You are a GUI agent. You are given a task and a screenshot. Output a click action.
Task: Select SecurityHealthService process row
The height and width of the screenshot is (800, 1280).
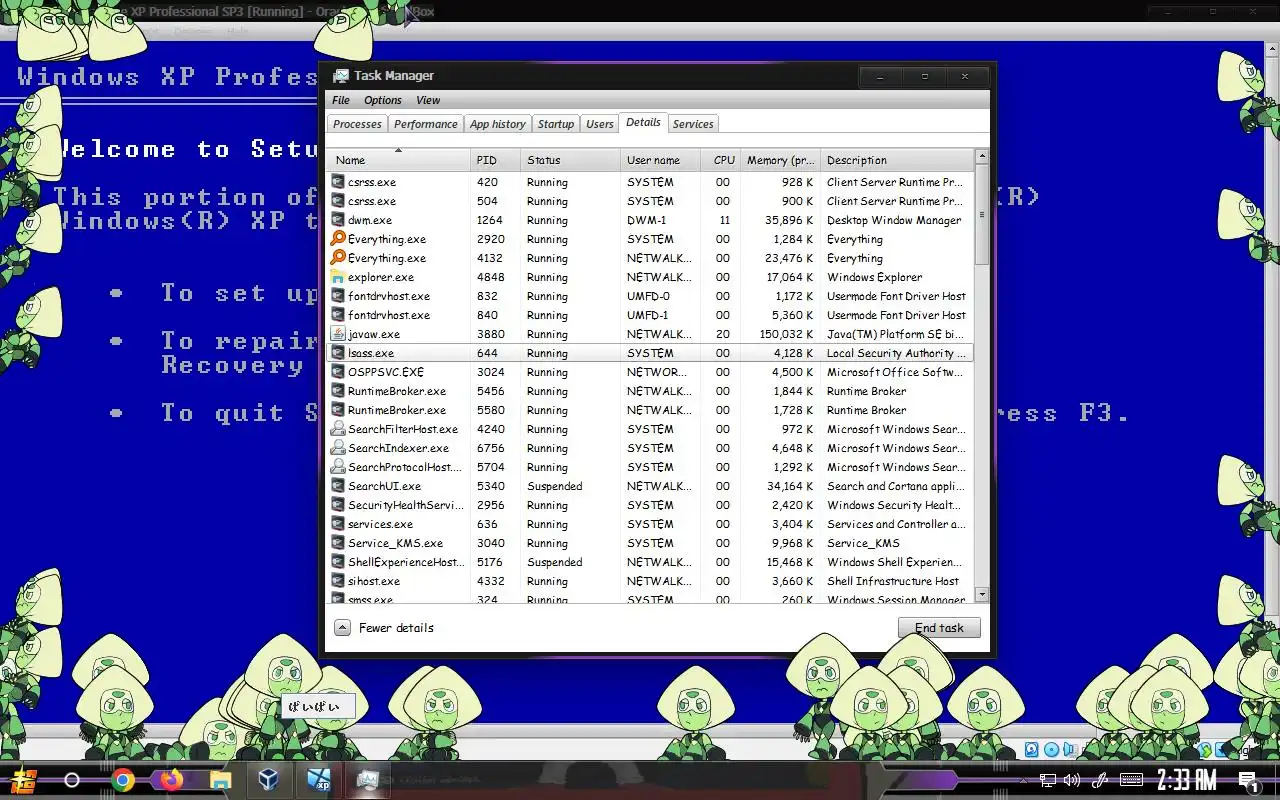click(x=650, y=505)
